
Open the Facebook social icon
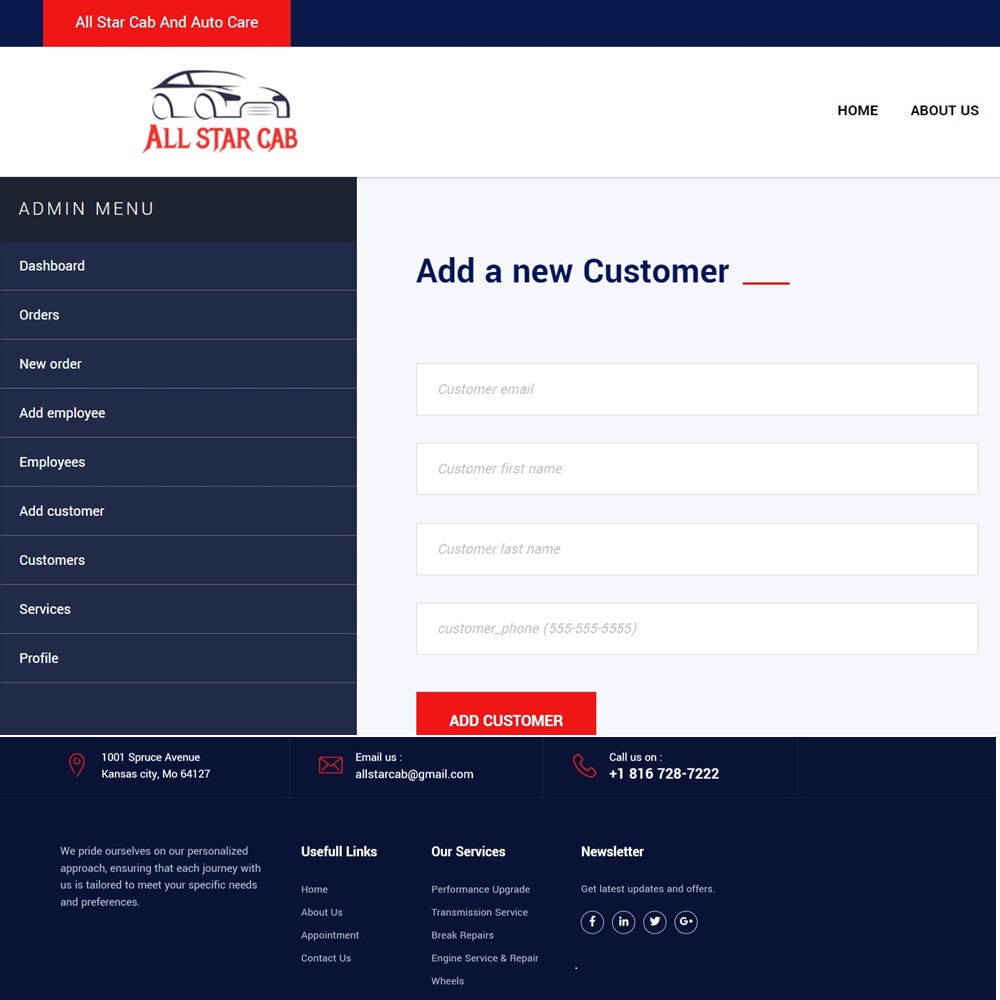coord(592,922)
